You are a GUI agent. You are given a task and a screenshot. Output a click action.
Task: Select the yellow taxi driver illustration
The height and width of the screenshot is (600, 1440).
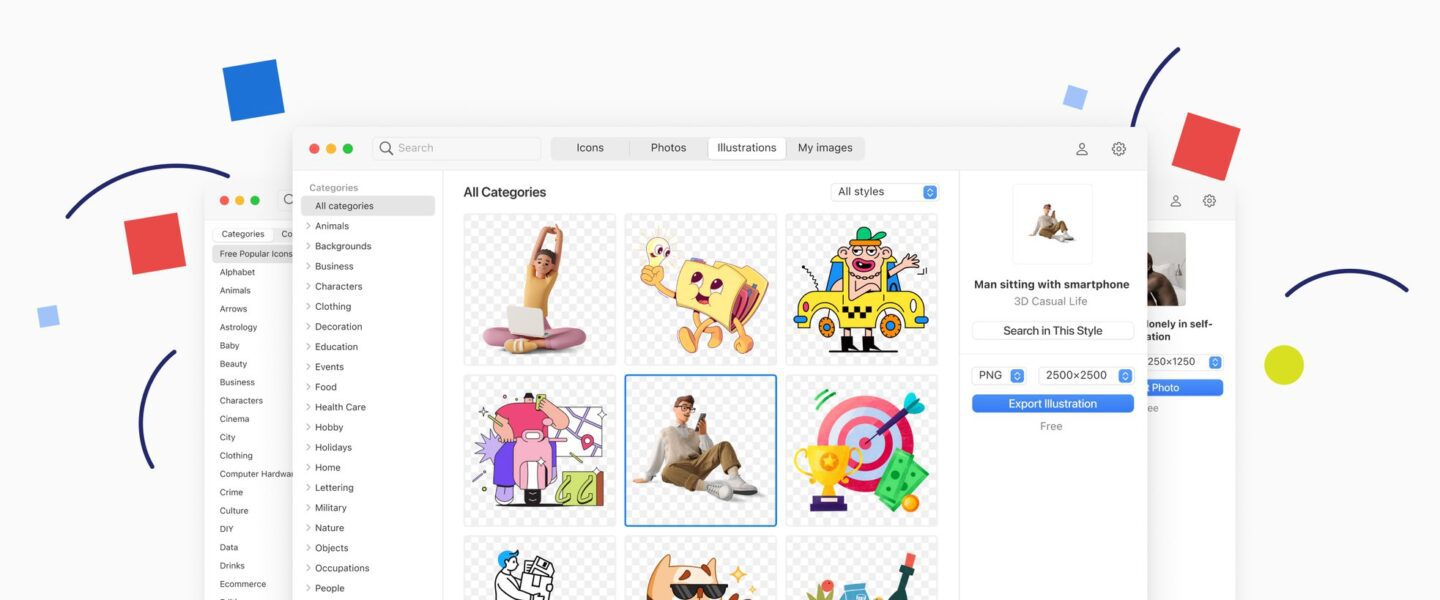(x=861, y=289)
